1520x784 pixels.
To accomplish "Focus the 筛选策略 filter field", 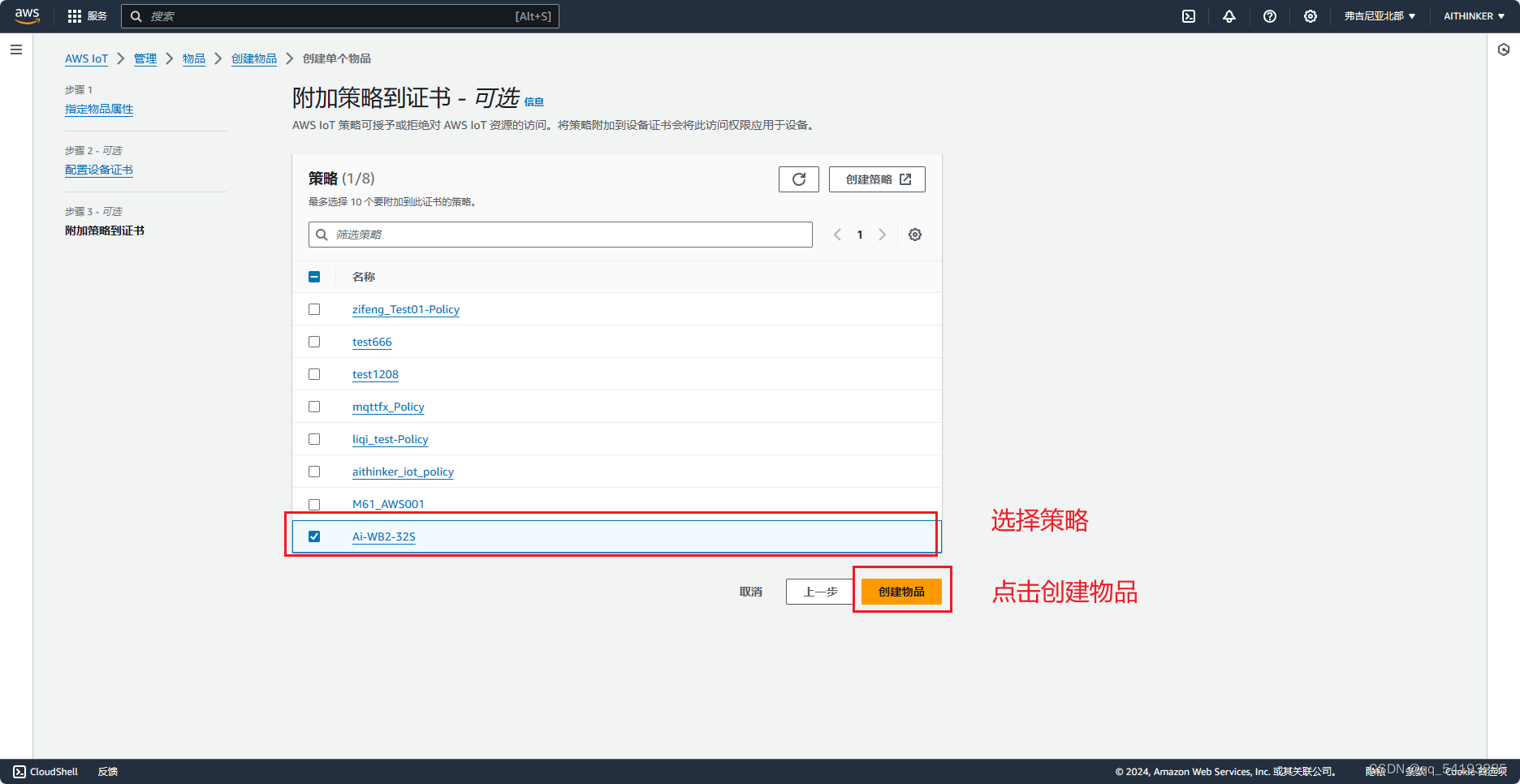I will 560,235.
